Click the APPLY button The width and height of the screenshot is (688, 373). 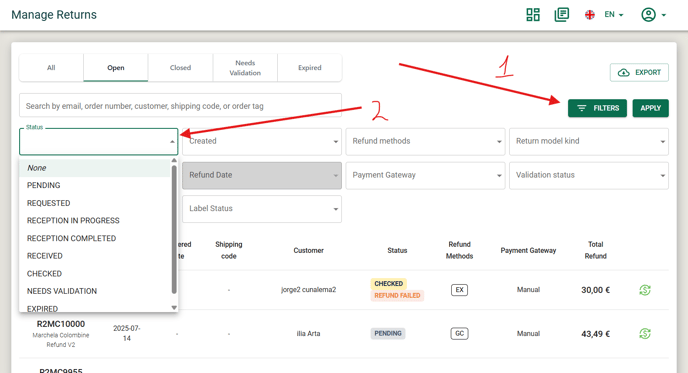tap(650, 108)
